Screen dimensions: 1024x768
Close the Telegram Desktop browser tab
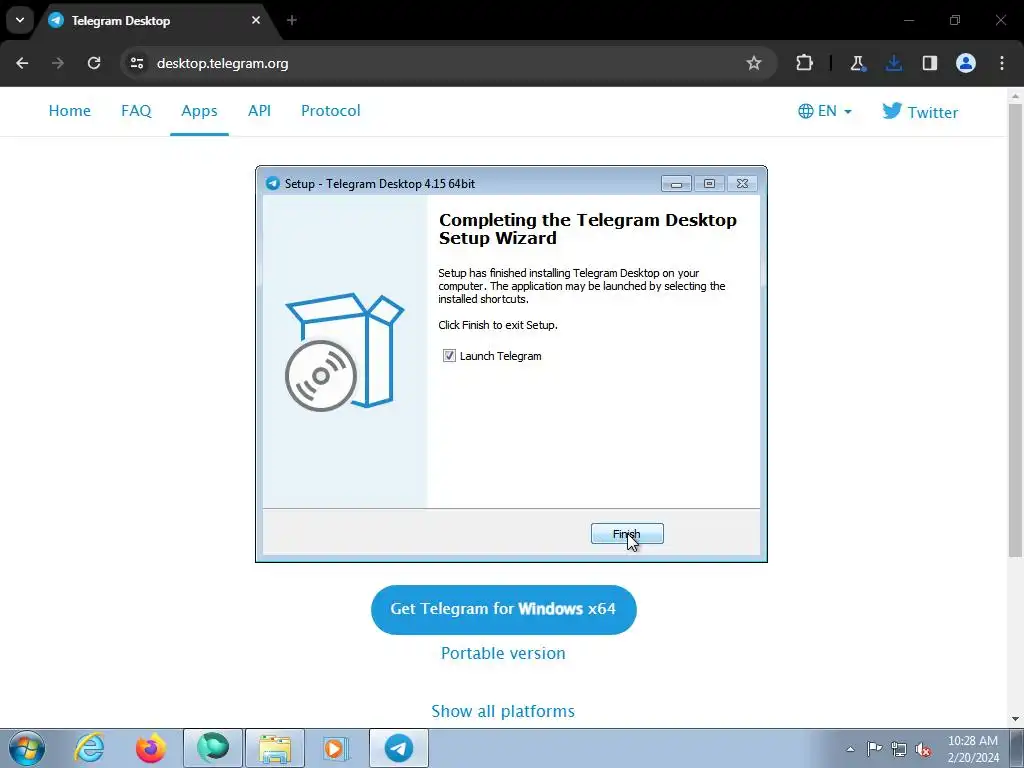tap(256, 20)
